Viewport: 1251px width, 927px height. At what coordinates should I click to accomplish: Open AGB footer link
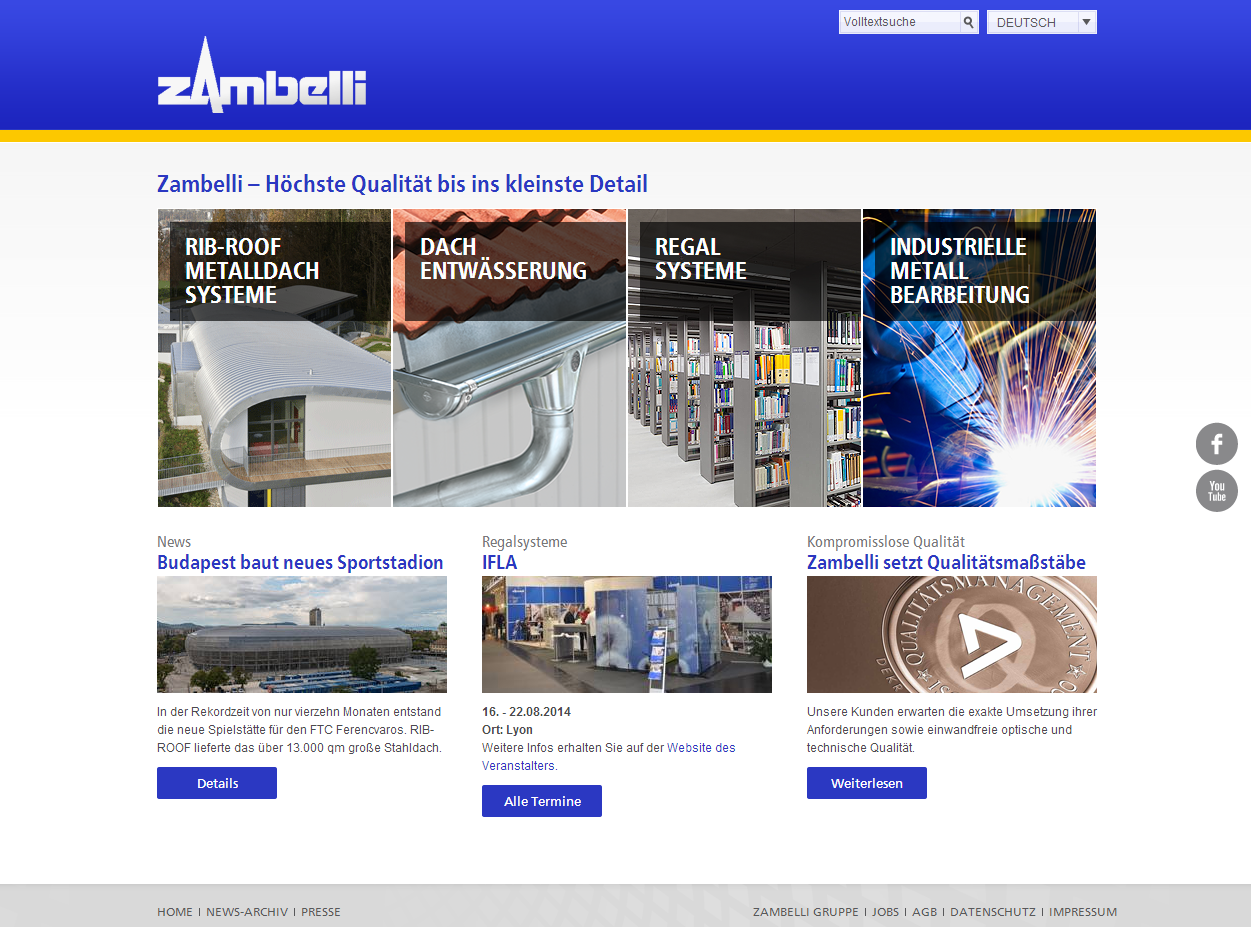pos(925,912)
